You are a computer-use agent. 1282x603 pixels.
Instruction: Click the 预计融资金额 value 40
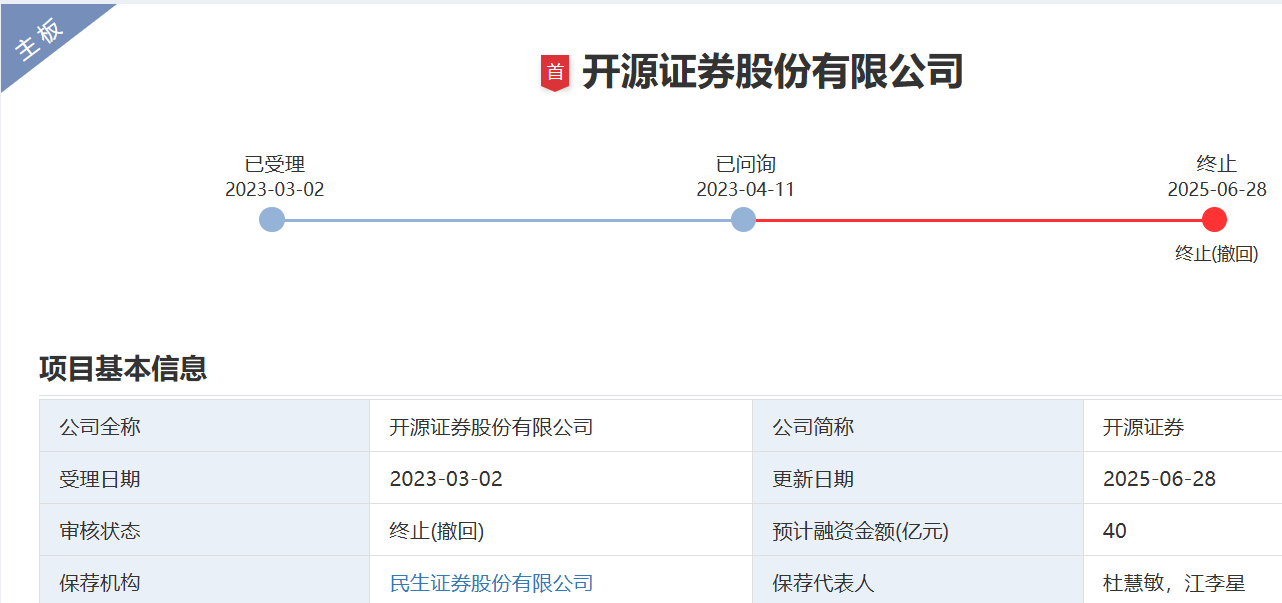pos(1115,531)
